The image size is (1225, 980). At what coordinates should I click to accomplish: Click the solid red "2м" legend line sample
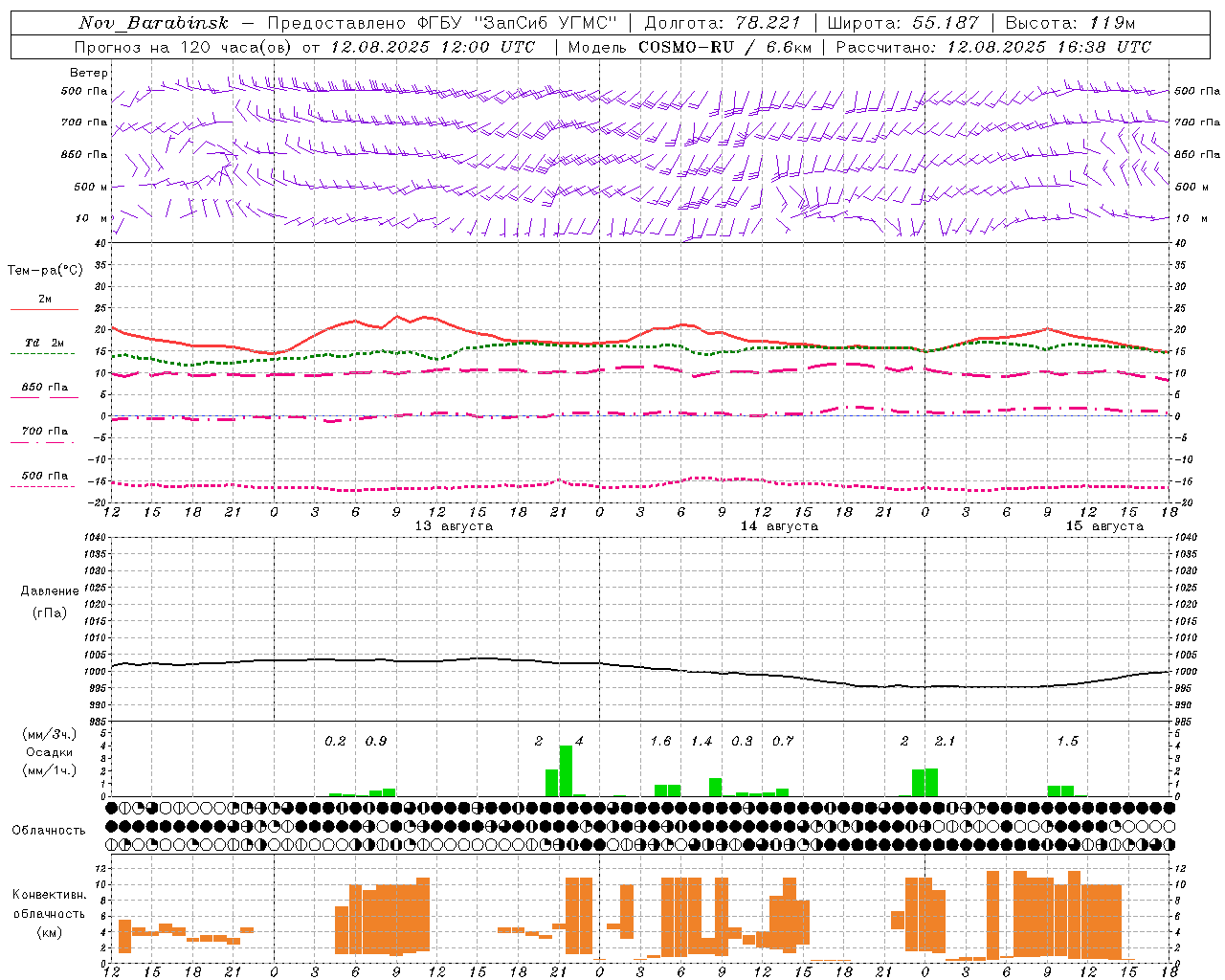pos(44,309)
